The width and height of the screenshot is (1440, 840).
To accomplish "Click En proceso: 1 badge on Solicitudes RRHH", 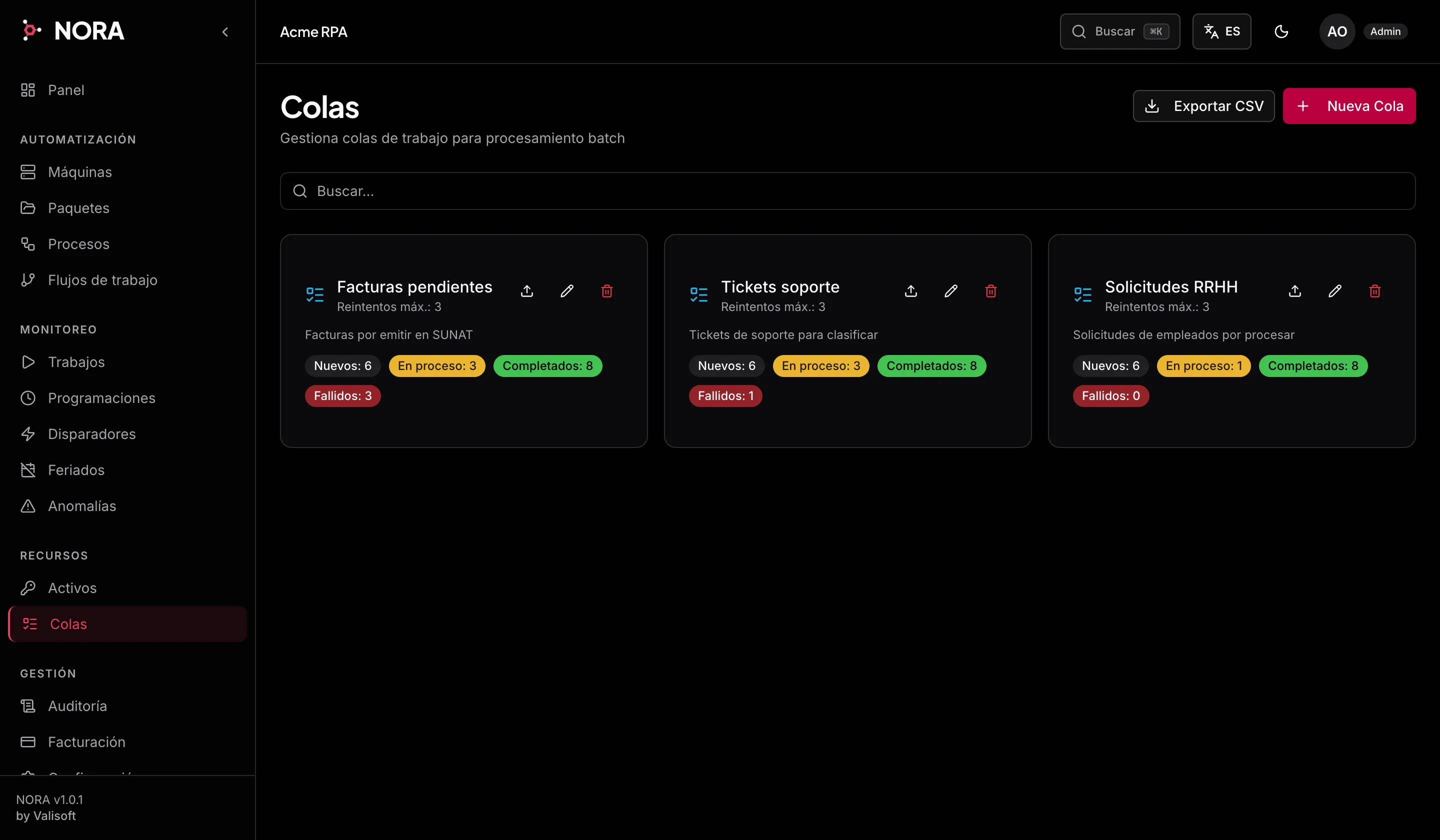I will pos(1203,365).
